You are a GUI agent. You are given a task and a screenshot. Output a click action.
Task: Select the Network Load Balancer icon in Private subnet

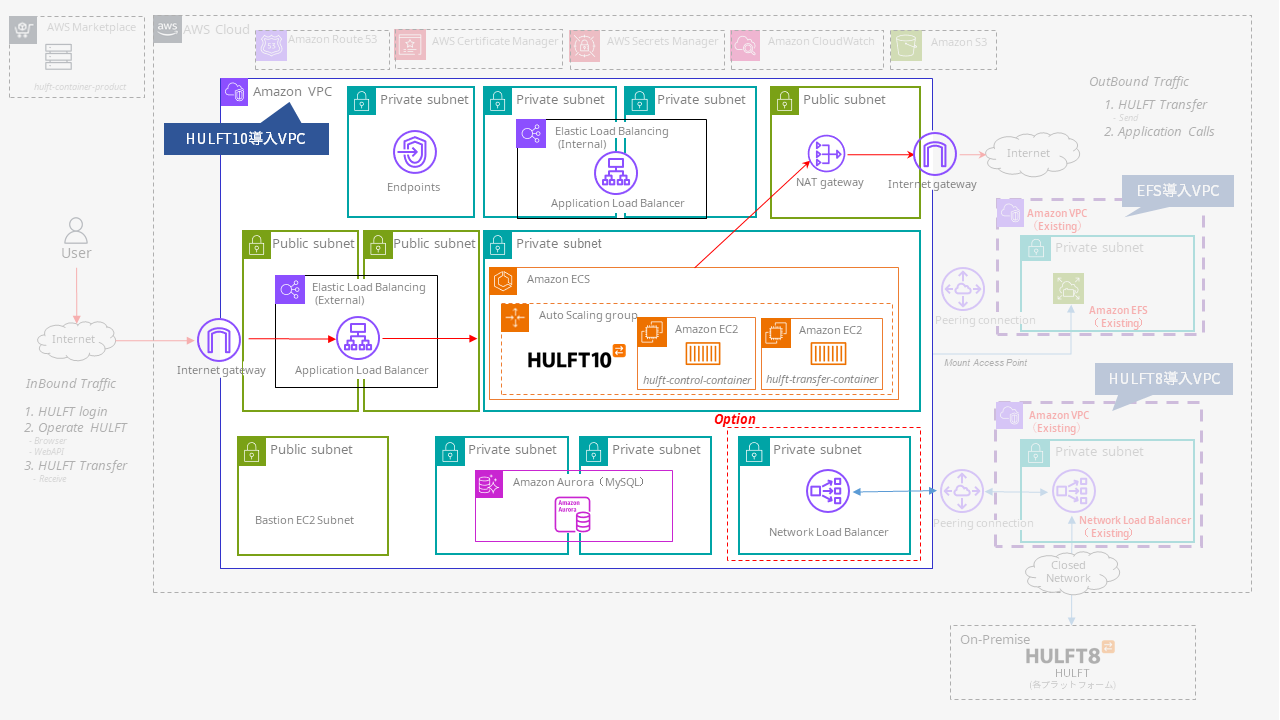pyautogui.click(x=829, y=490)
